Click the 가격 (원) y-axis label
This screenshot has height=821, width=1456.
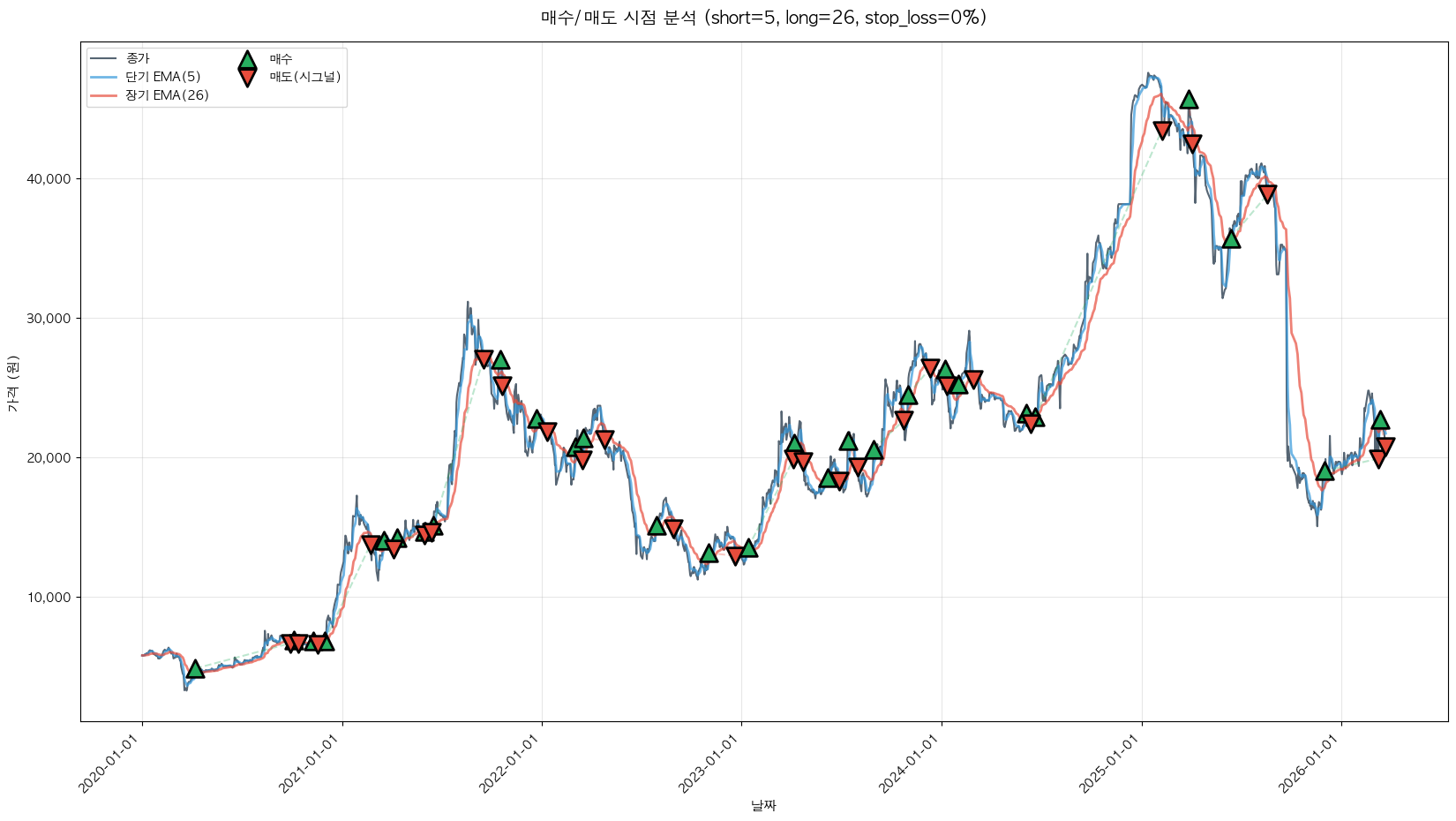(12, 383)
